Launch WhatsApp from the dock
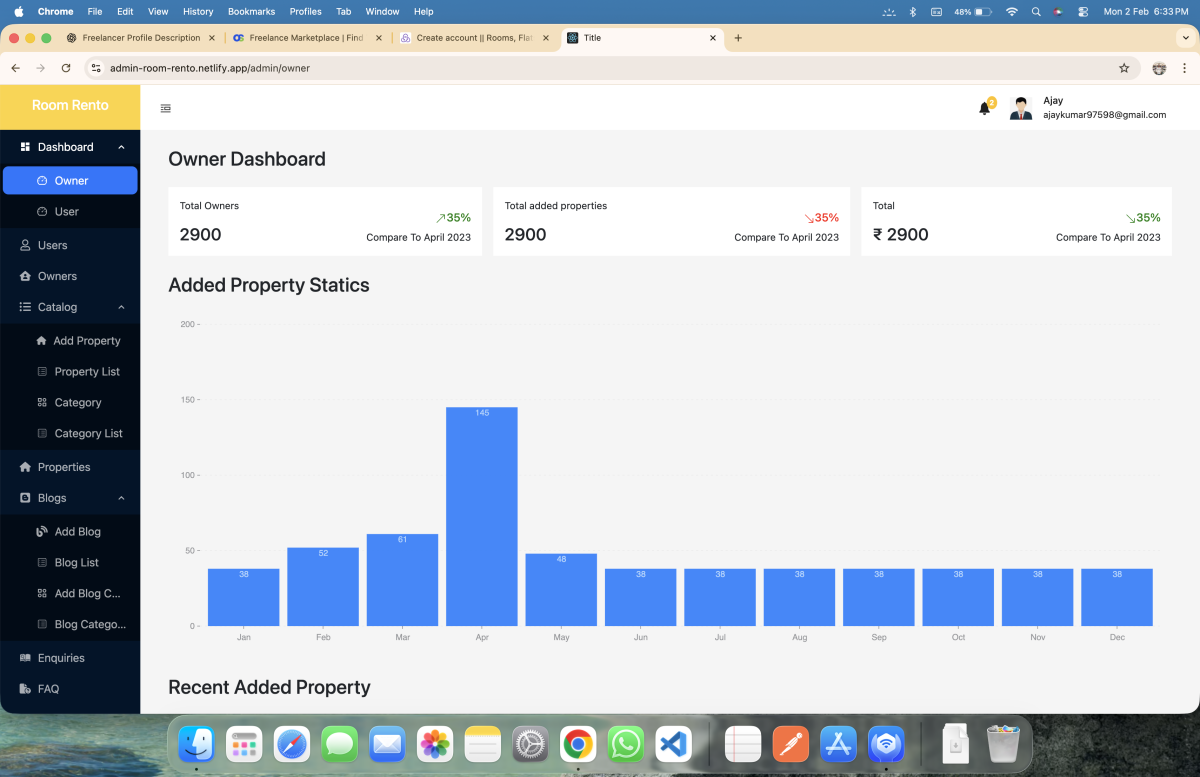 click(x=626, y=744)
